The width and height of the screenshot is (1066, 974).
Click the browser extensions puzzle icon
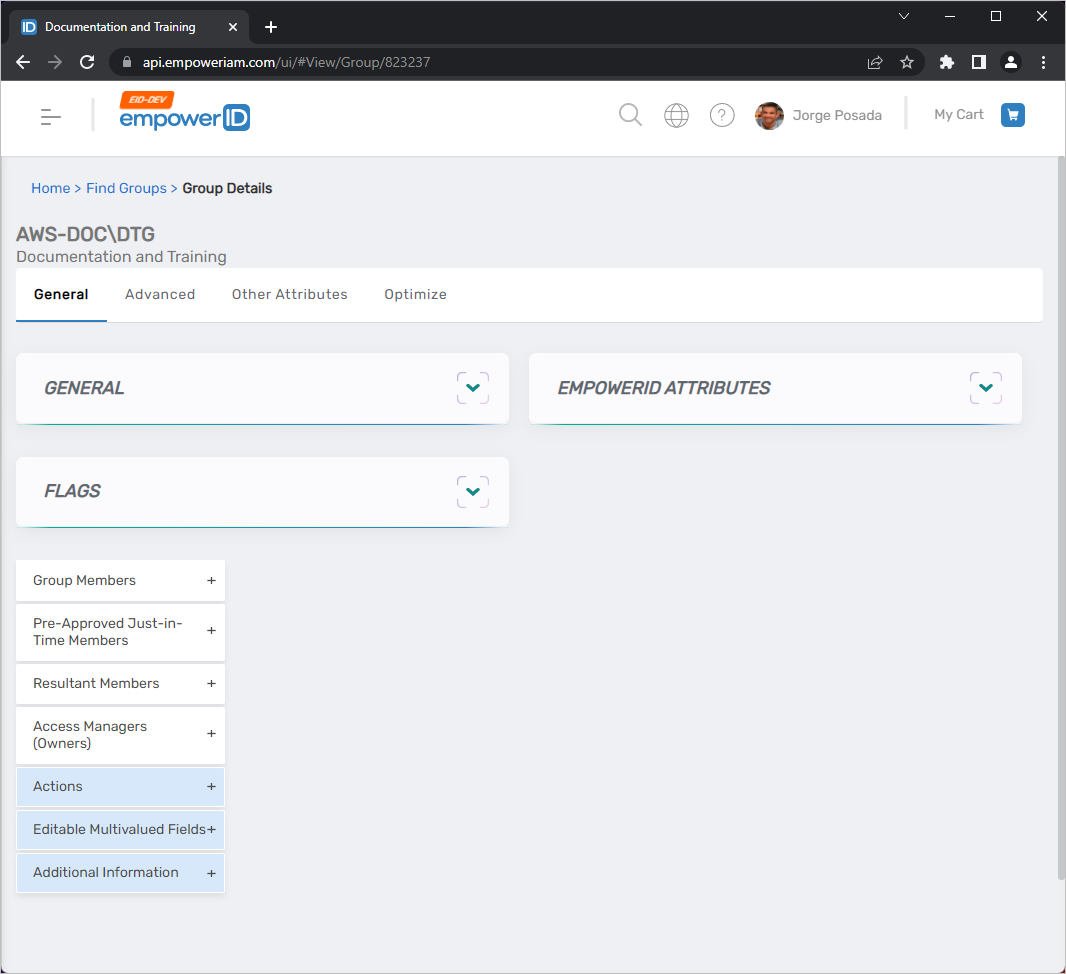[x=946, y=61]
